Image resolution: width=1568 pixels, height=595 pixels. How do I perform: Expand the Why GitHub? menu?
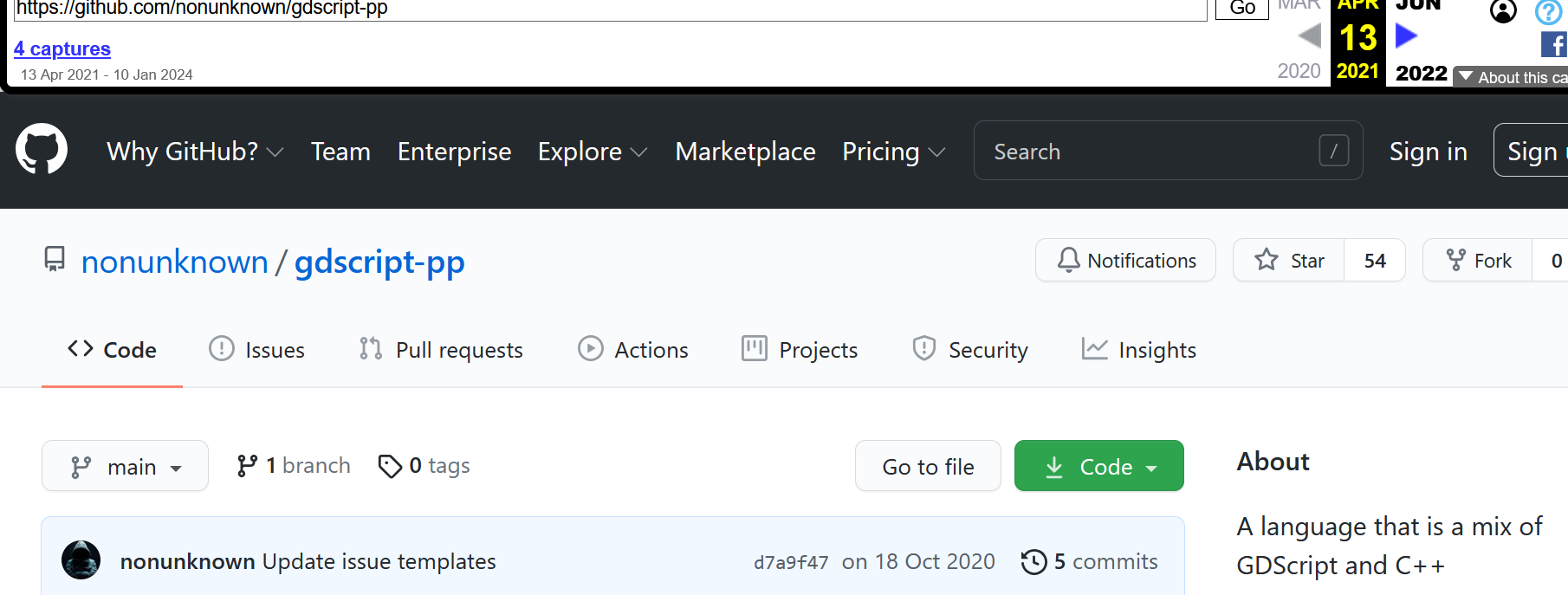point(195,152)
